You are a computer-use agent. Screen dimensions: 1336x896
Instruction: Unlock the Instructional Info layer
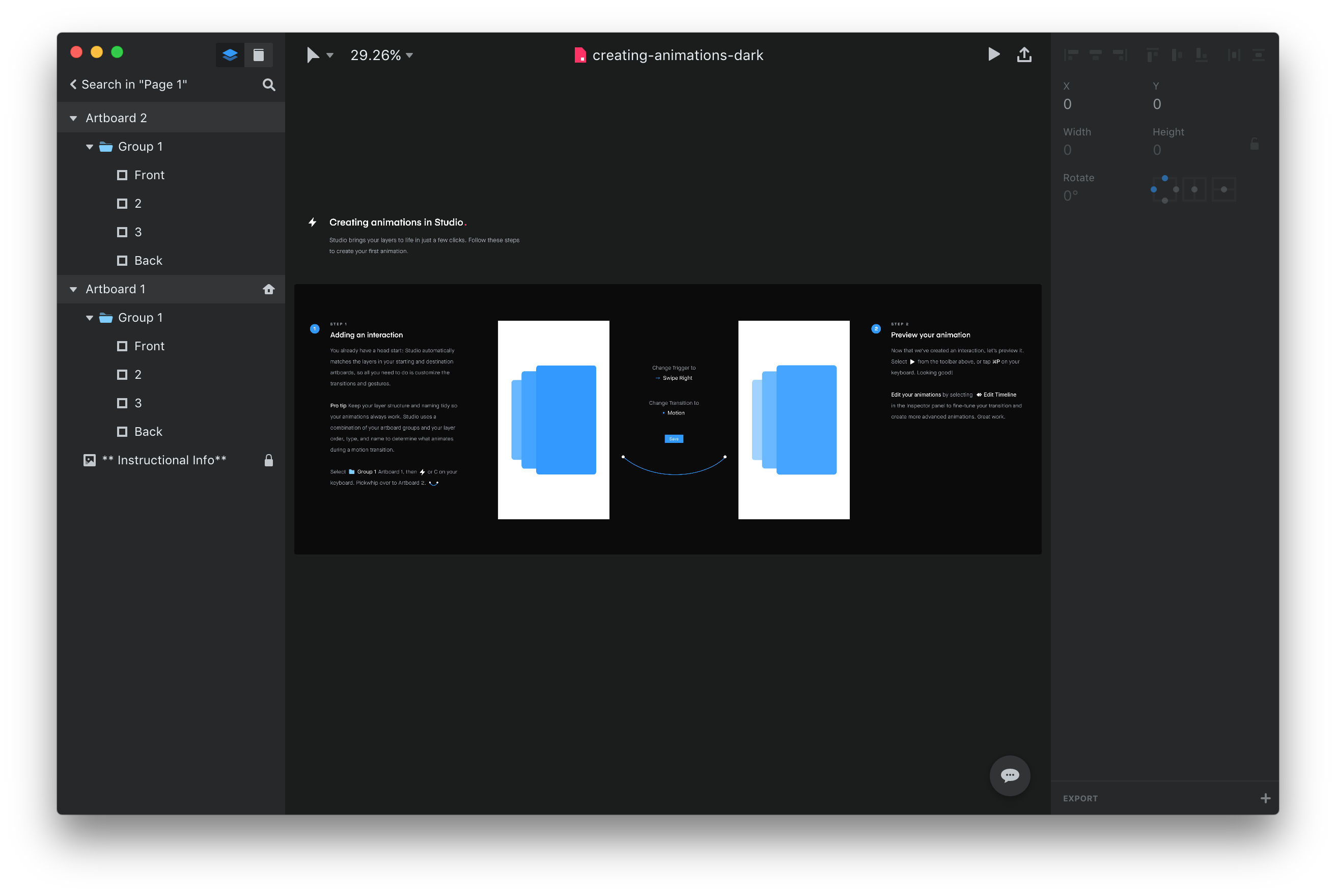click(268, 460)
